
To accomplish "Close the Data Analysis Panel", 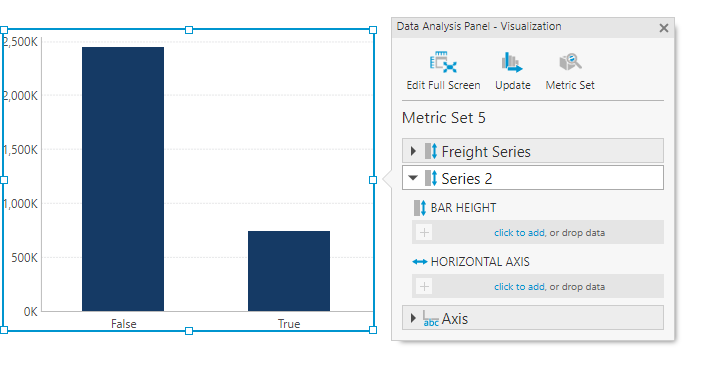I will pyautogui.click(x=664, y=28).
